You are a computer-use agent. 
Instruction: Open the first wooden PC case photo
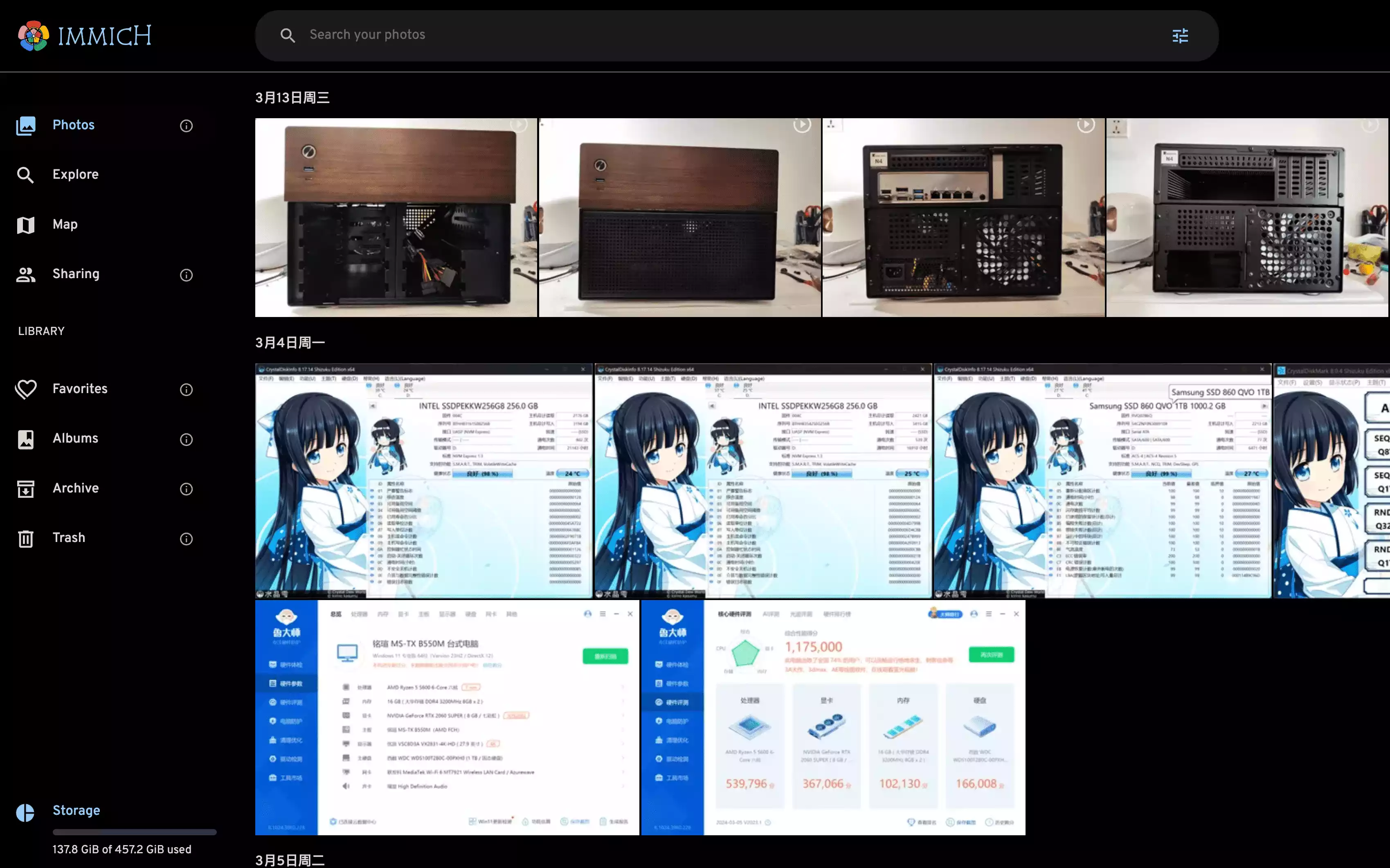pyautogui.click(x=396, y=218)
